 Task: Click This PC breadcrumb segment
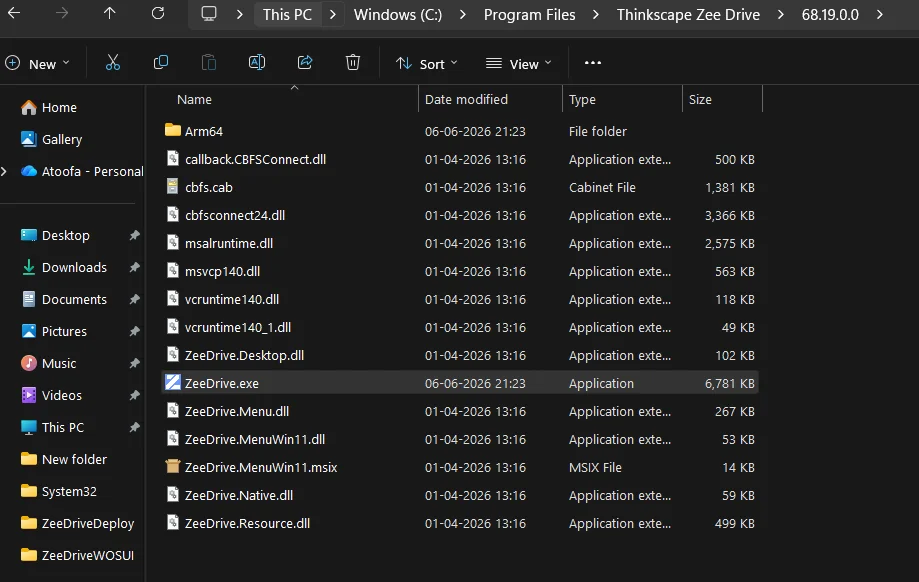(287, 15)
